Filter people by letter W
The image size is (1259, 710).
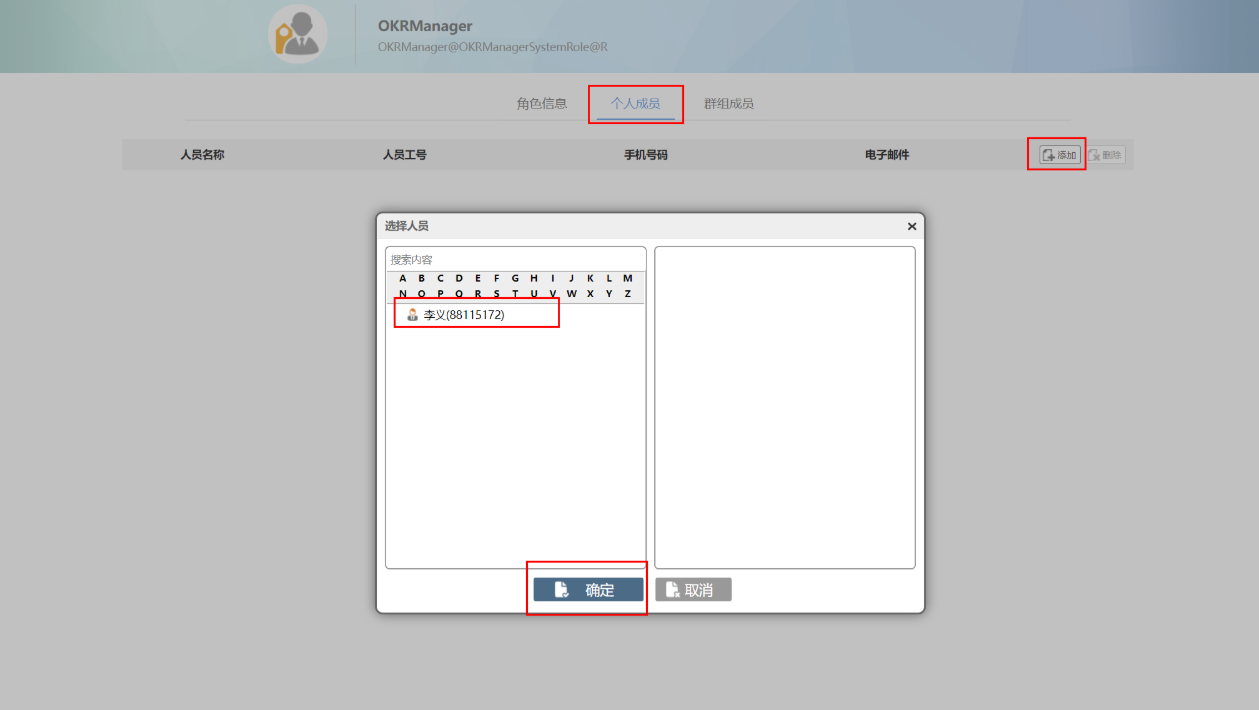(572, 294)
